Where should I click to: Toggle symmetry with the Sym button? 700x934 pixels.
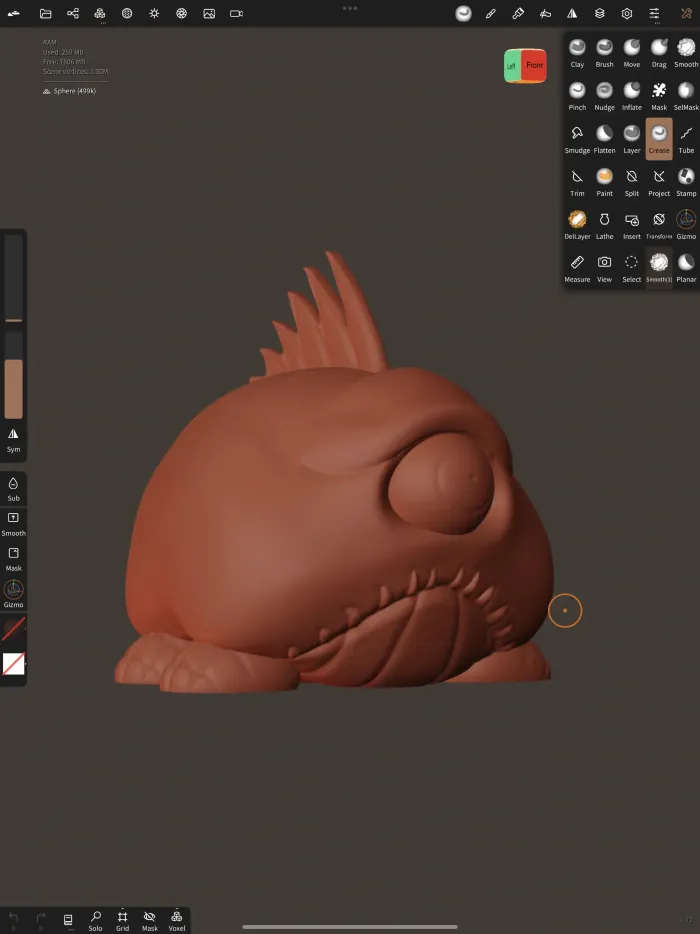pyautogui.click(x=13, y=438)
